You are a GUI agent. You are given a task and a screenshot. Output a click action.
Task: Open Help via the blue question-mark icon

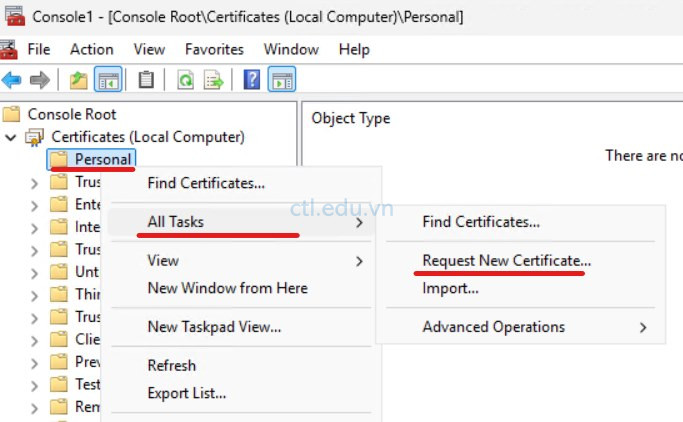(x=252, y=80)
